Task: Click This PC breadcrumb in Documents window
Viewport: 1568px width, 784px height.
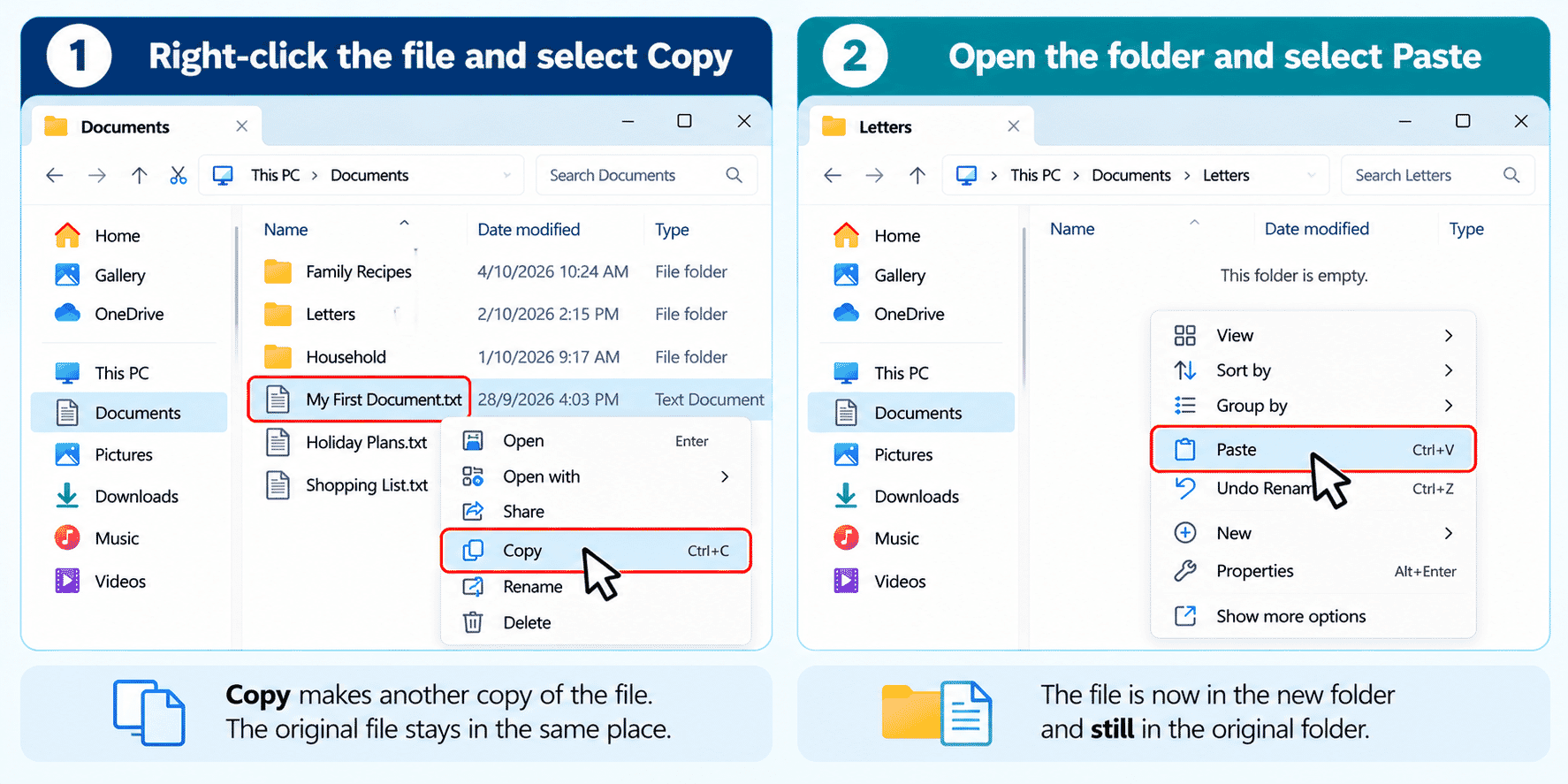Action: (x=275, y=175)
